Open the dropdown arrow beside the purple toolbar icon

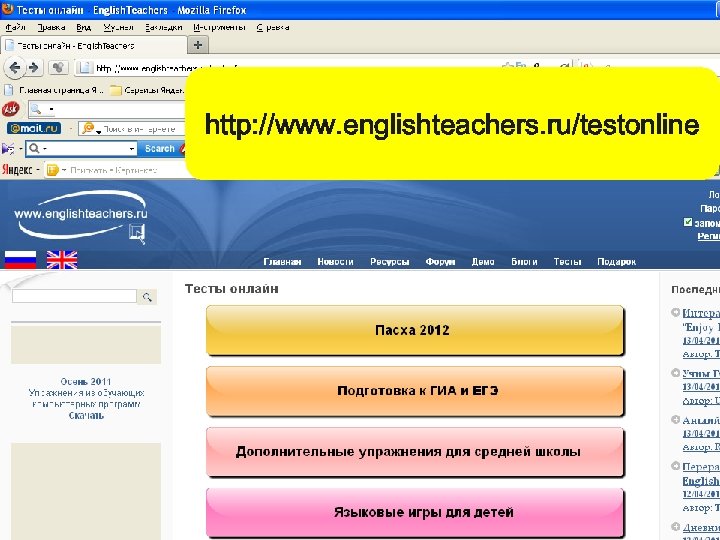(x=20, y=149)
